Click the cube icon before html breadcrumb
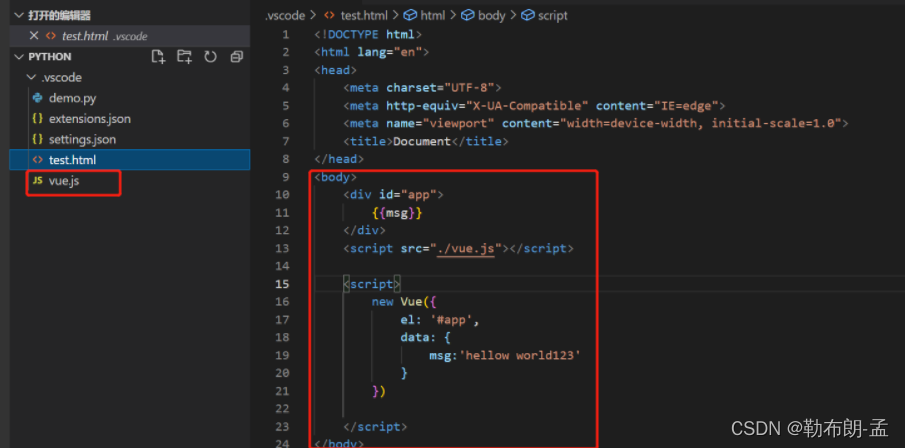 point(410,16)
